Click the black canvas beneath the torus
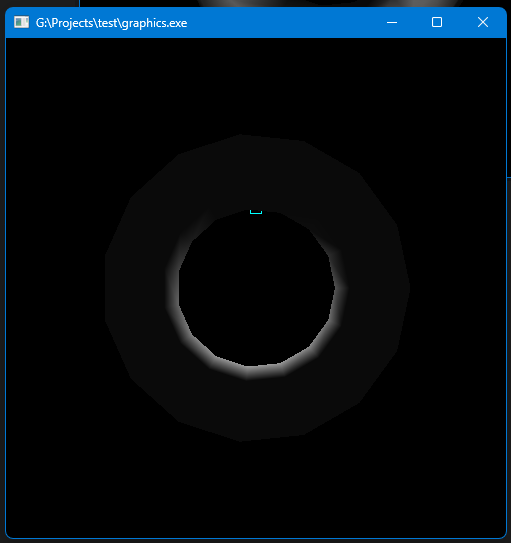Image resolution: width=511 pixels, height=543 pixels. click(x=256, y=488)
